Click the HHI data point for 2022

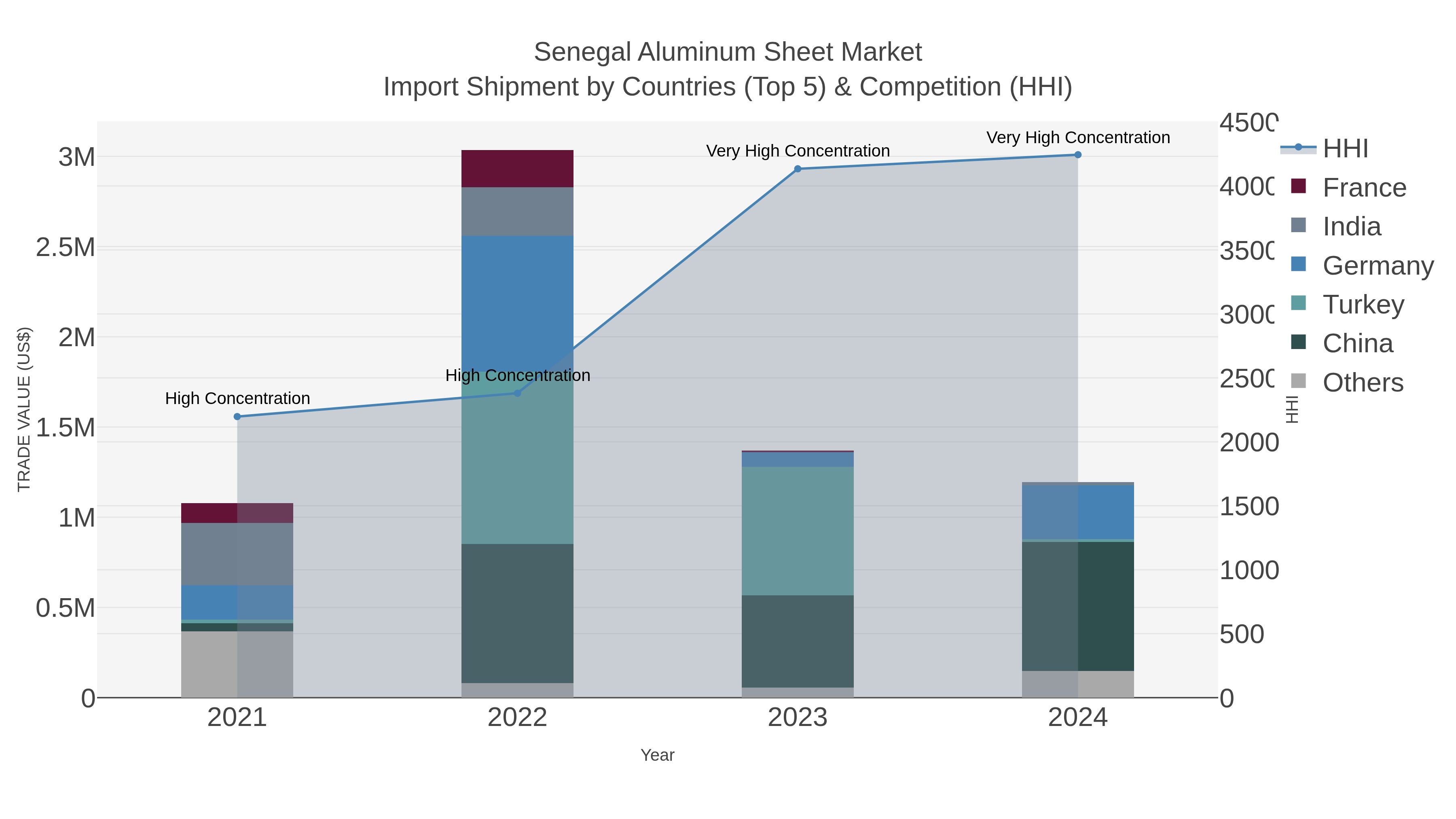click(517, 393)
